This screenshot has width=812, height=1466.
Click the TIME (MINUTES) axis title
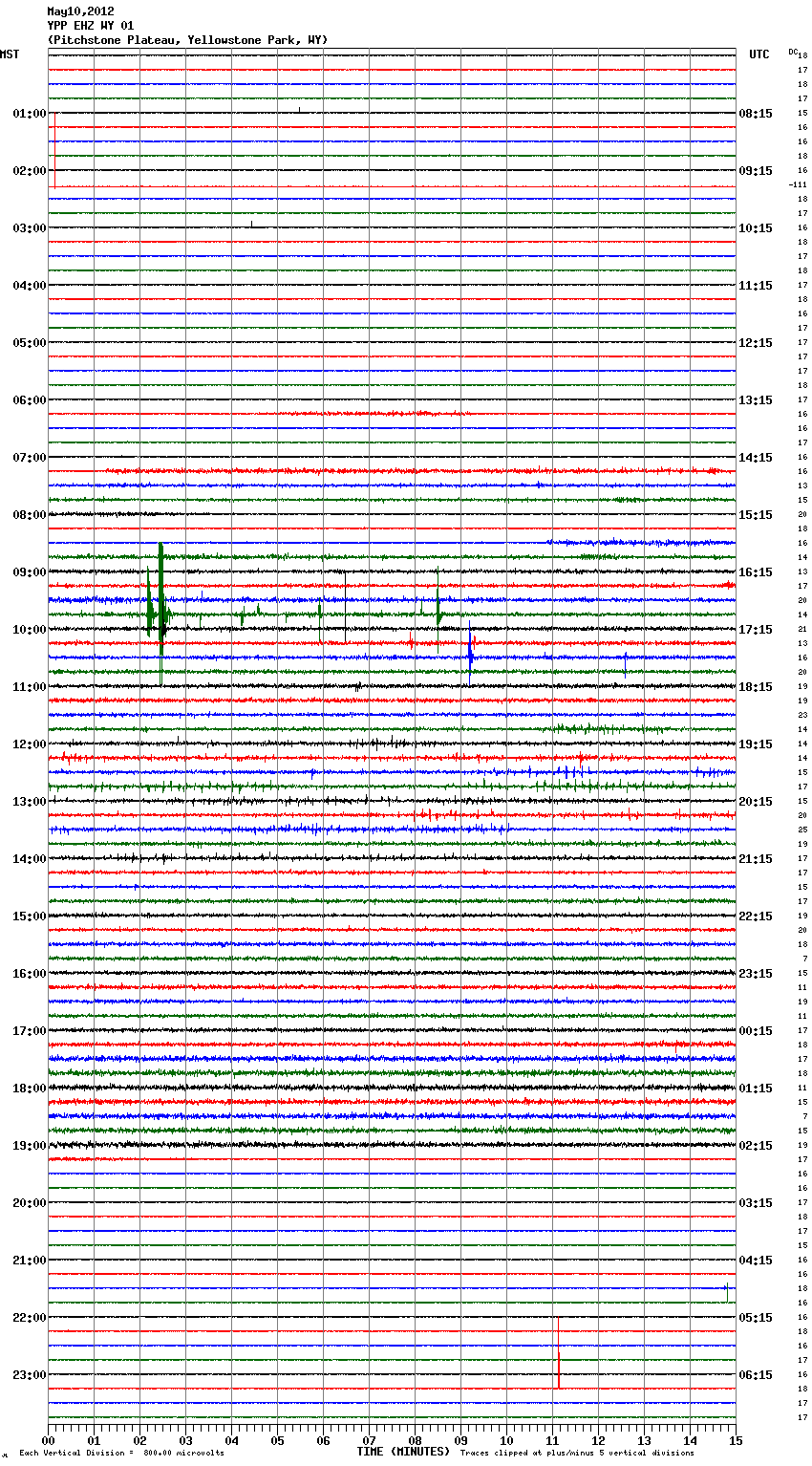[403, 1452]
